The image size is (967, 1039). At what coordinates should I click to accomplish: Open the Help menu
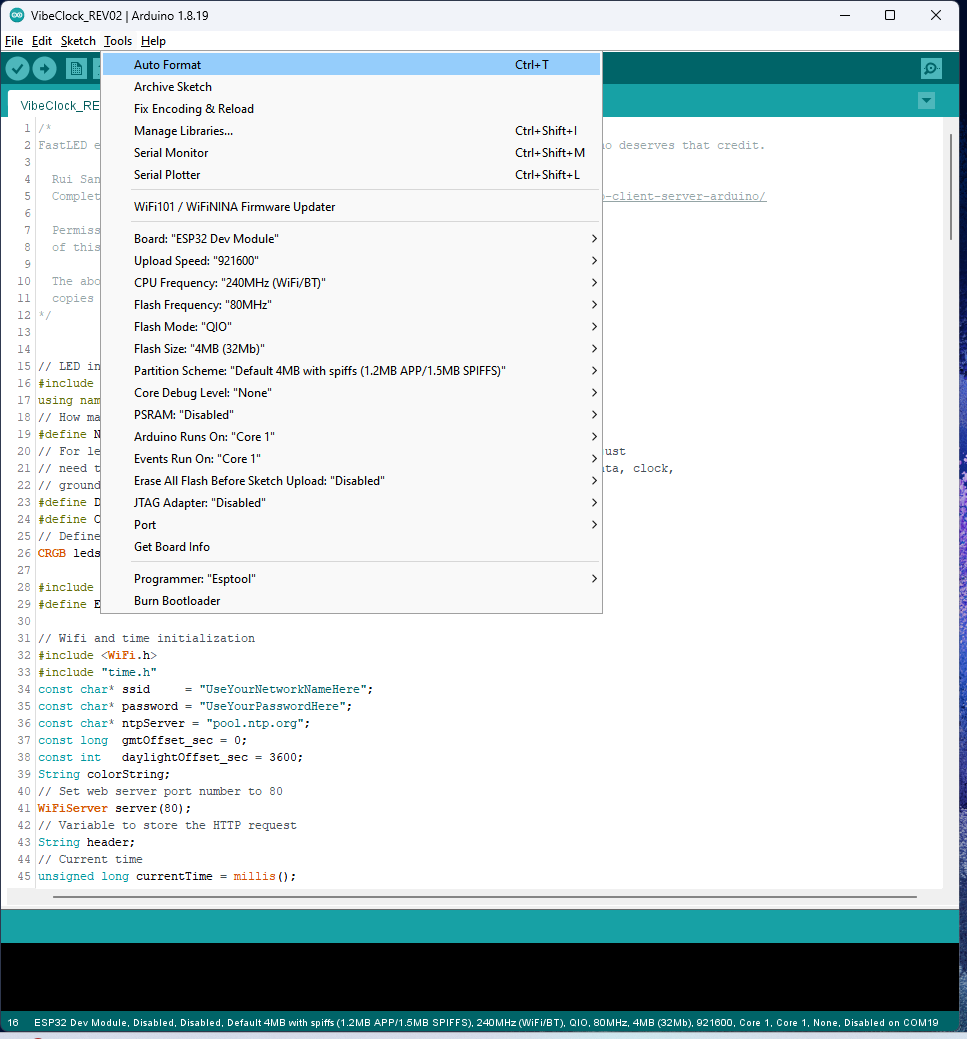pos(153,41)
